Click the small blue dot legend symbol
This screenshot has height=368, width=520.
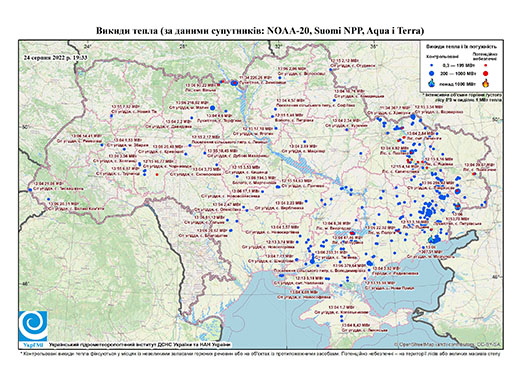[x=432, y=65]
